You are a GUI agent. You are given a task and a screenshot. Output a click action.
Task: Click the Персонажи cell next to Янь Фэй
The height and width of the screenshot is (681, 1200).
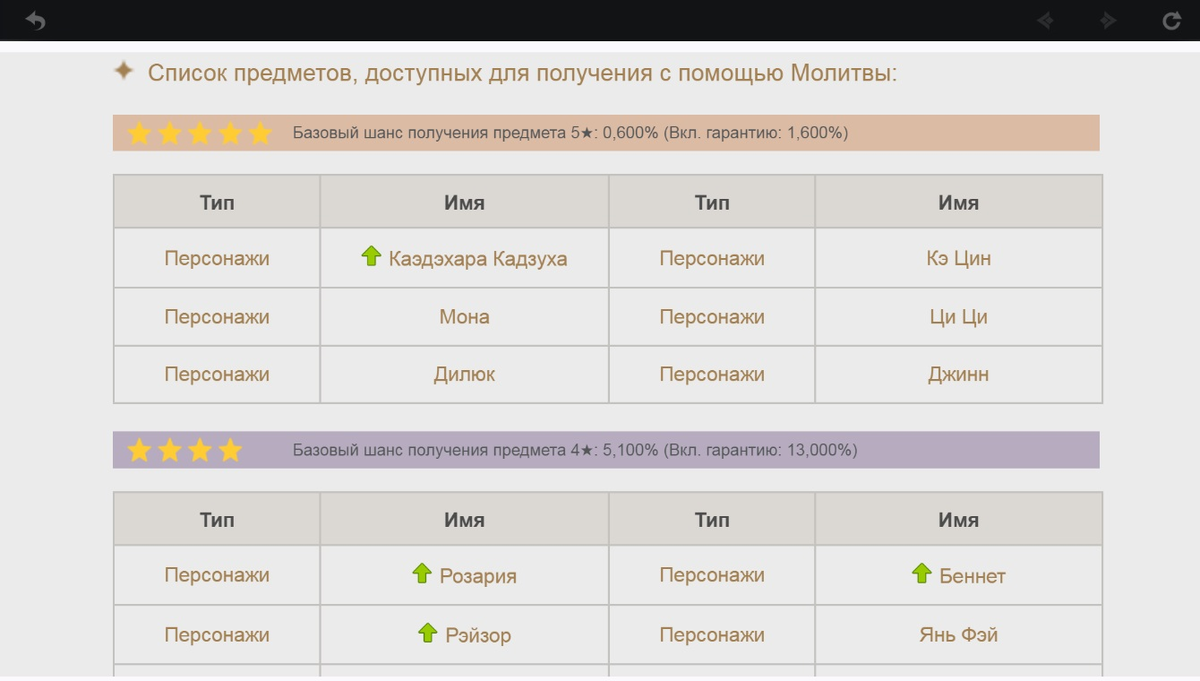[x=712, y=635]
